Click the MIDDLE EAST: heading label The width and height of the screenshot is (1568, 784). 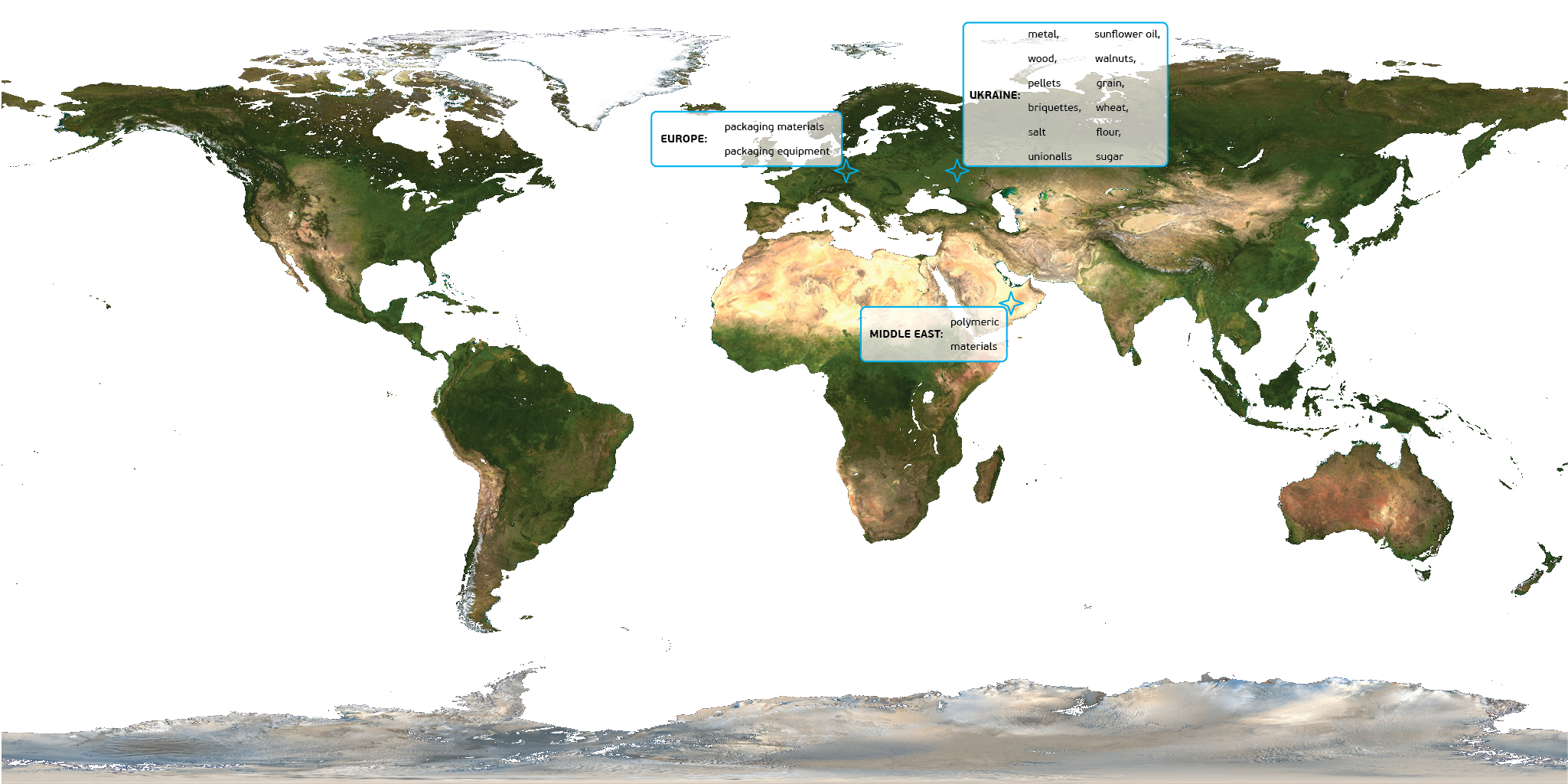pyautogui.click(x=906, y=334)
